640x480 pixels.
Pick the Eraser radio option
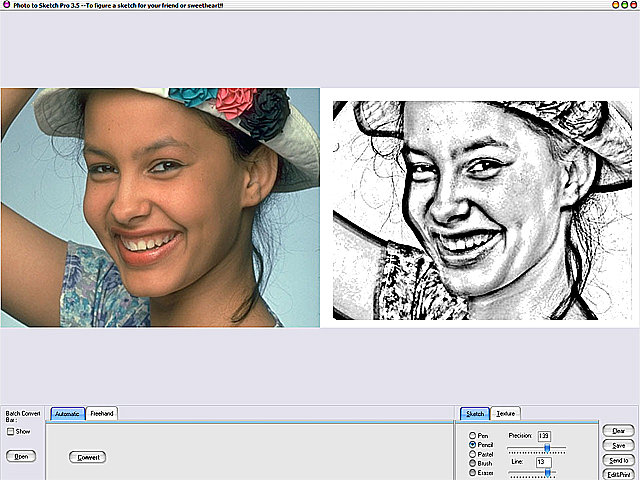coord(472,472)
